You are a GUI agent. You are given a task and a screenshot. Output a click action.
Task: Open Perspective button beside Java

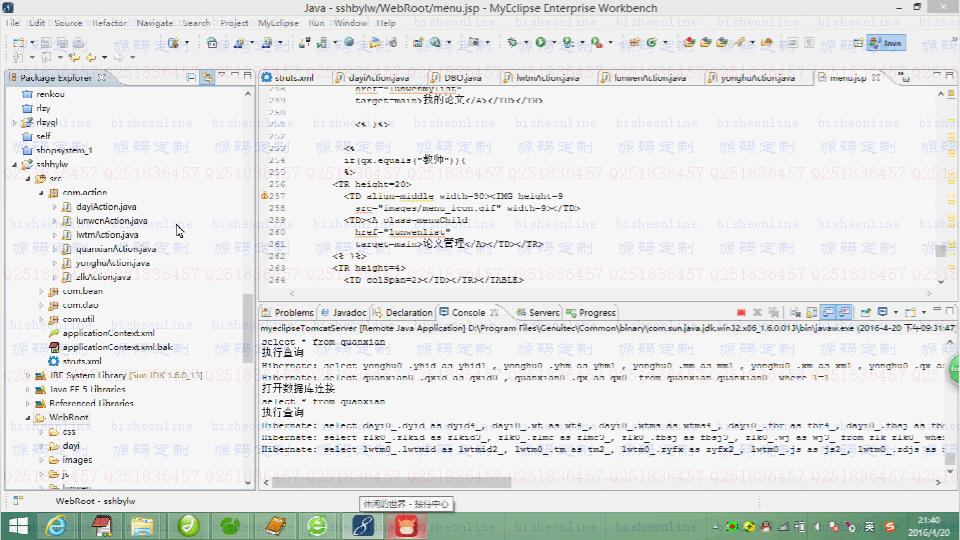[858, 43]
